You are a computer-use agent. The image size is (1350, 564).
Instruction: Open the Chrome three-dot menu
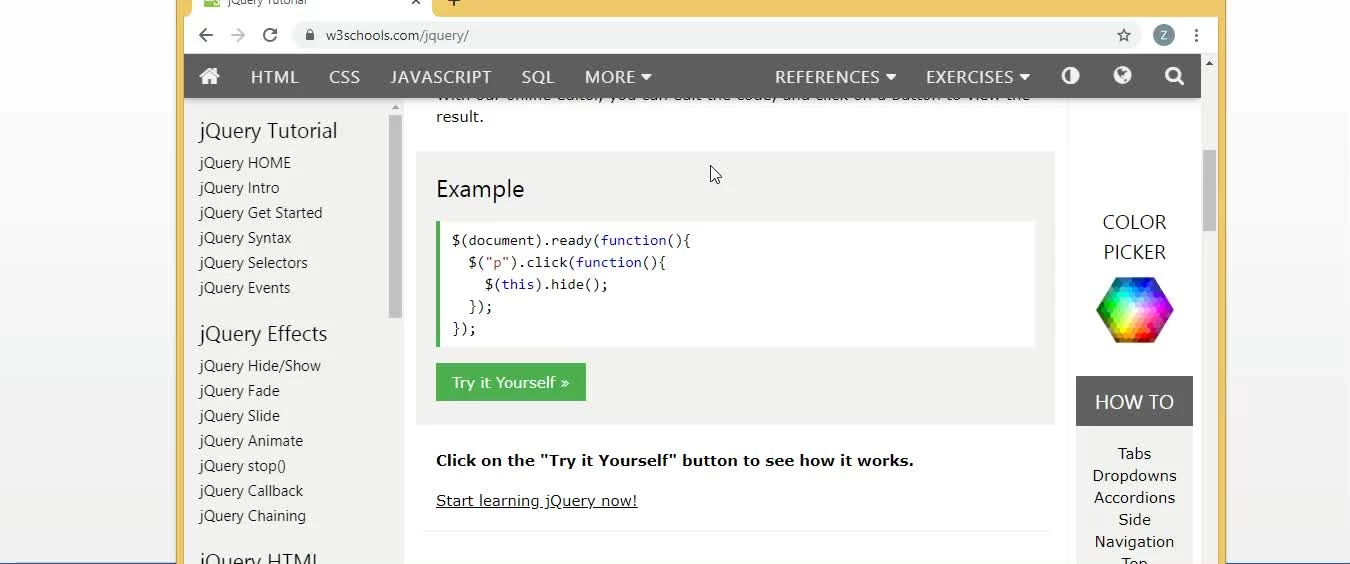(1196, 35)
